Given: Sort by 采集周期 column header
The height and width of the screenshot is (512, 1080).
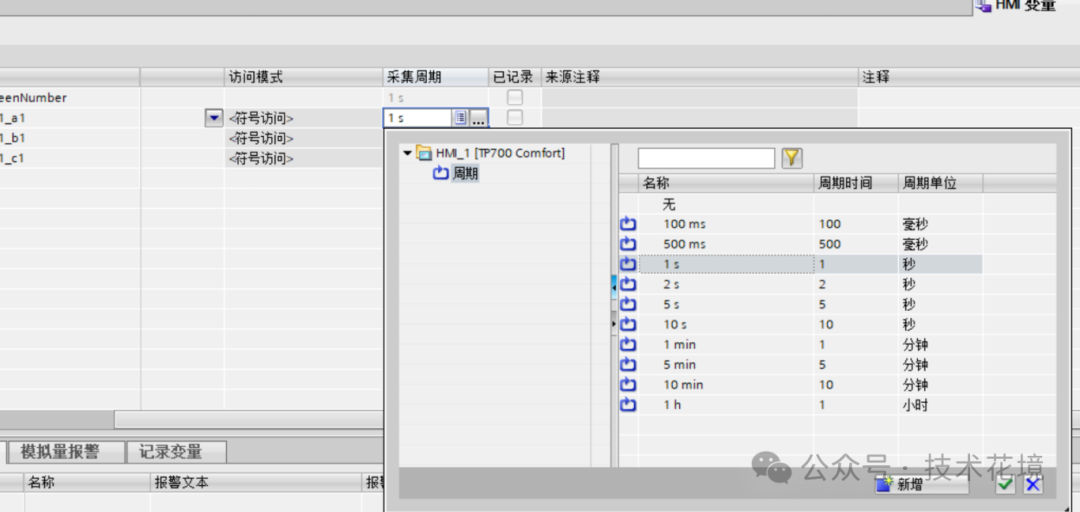Looking at the screenshot, I should 435,77.
